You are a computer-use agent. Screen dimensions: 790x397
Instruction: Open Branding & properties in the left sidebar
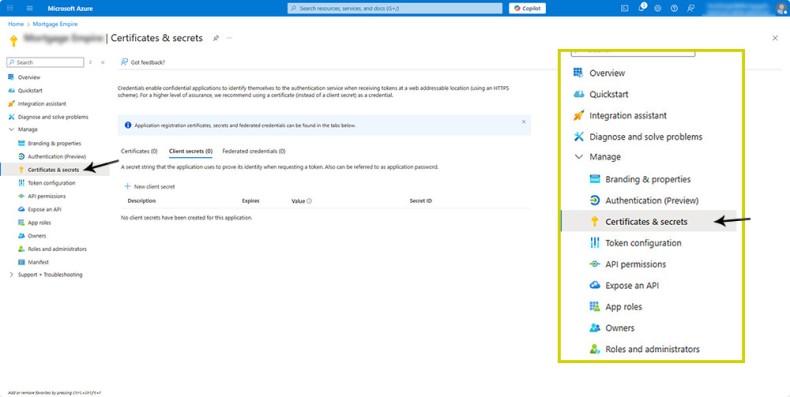pyautogui.click(x=54, y=144)
